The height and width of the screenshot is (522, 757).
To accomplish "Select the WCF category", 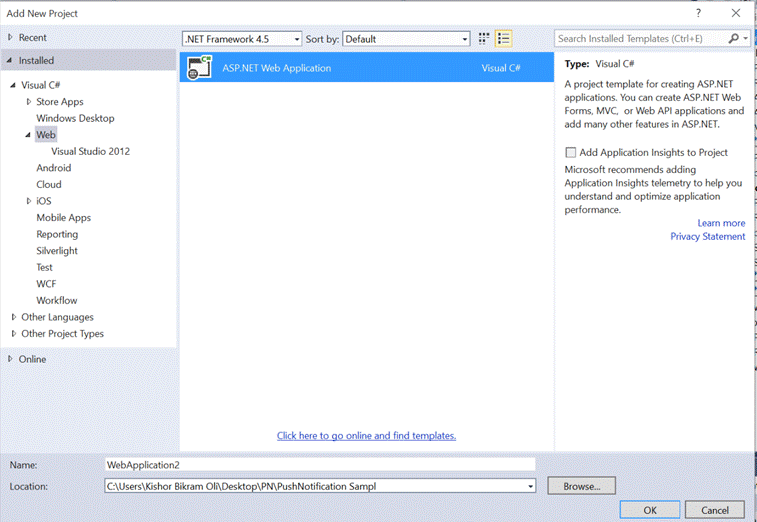I will [x=46, y=284].
